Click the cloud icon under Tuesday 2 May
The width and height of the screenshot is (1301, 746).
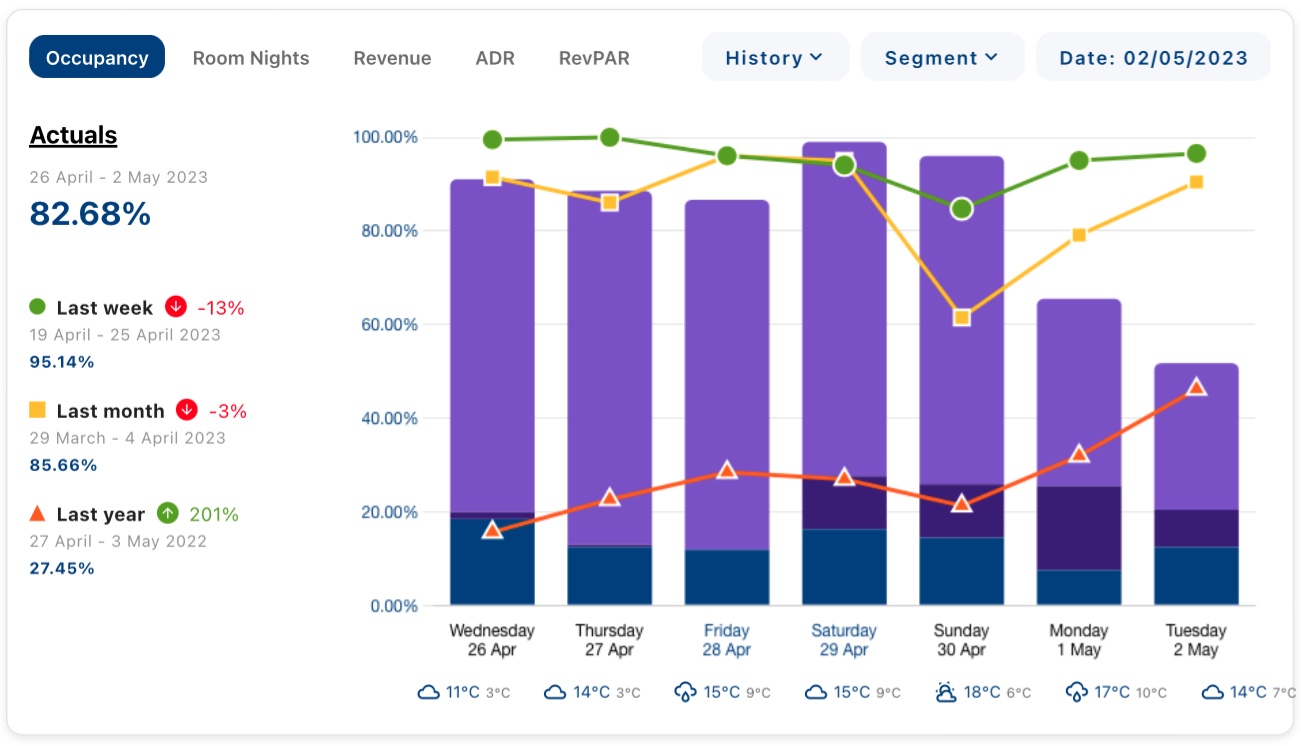point(1213,692)
